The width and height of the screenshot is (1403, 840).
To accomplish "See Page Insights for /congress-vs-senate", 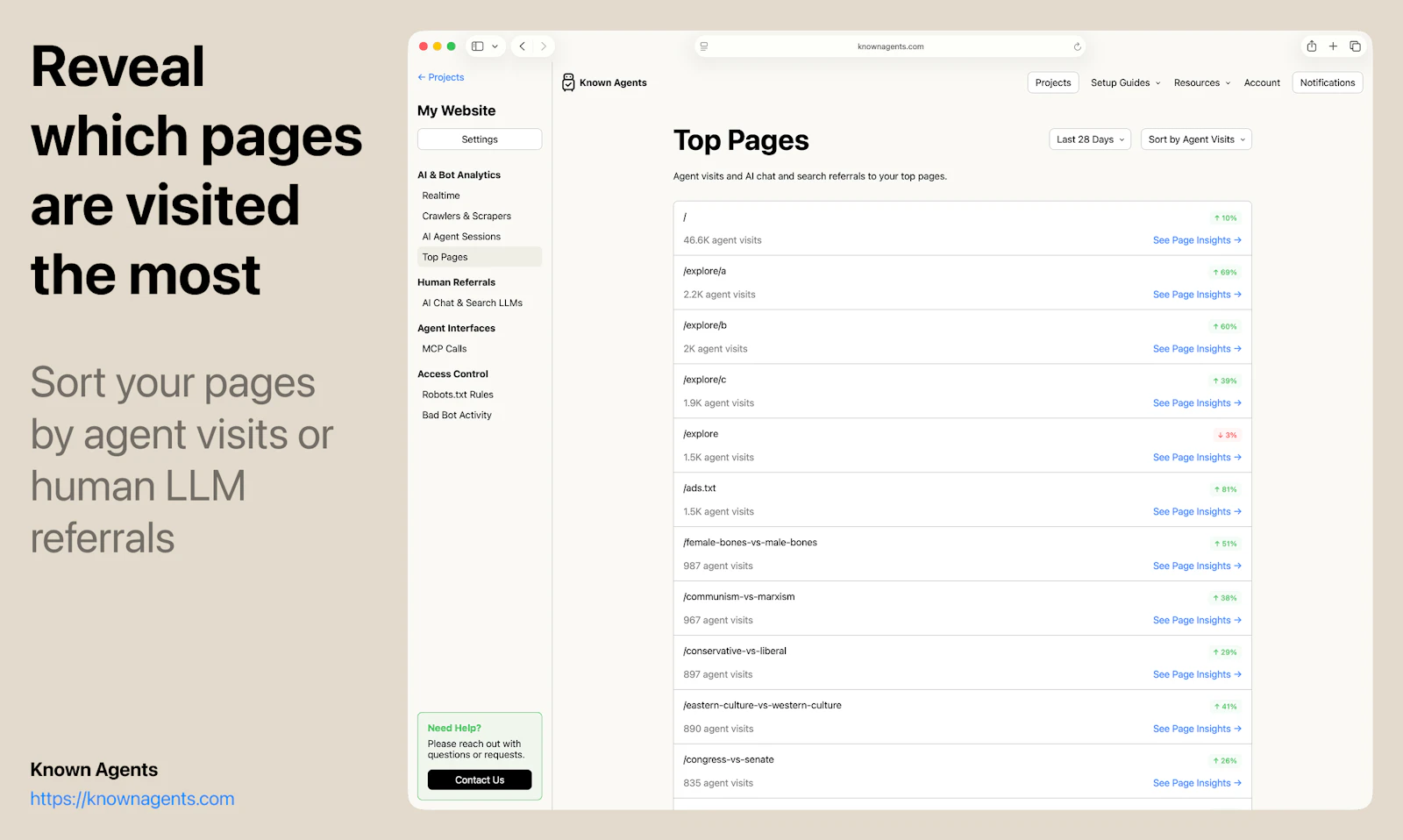I will 1197,784.
